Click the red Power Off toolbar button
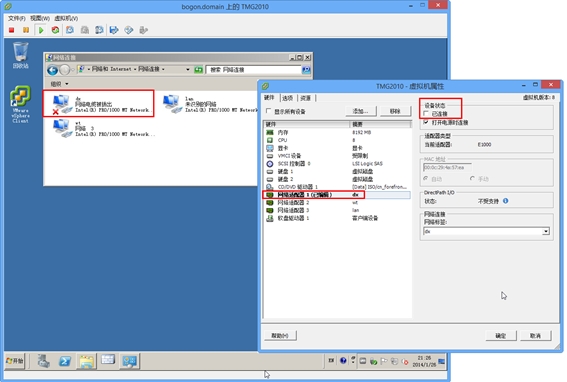This screenshot has width=567, height=382. click(x=12, y=30)
